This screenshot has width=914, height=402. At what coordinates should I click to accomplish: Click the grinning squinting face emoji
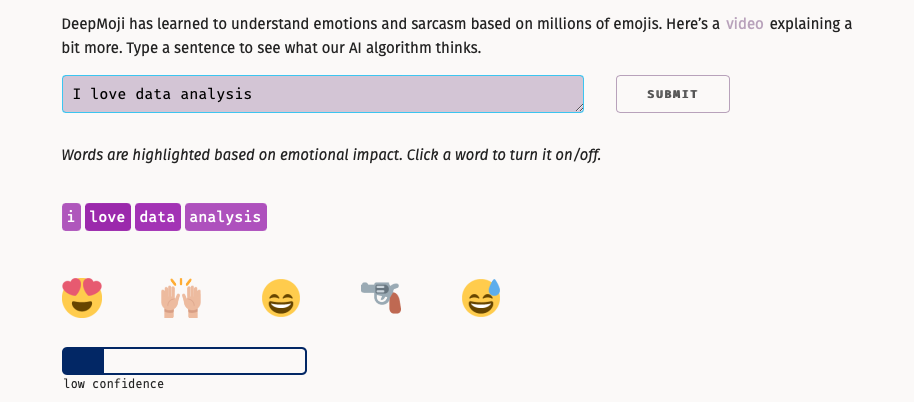281,298
